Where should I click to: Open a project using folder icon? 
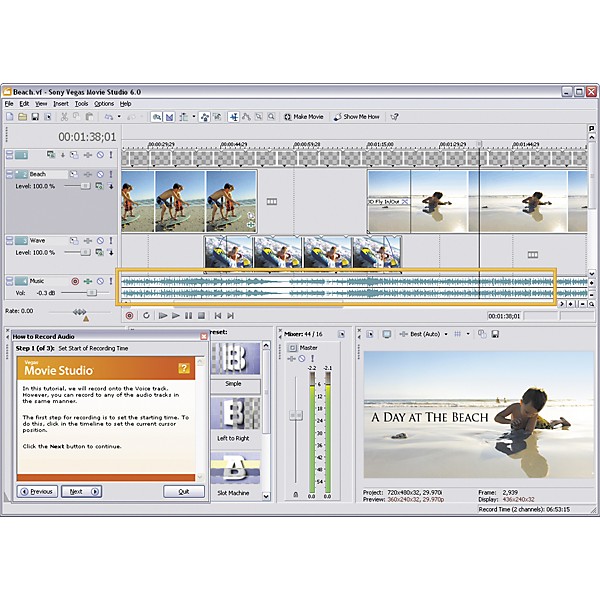(x=23, y=117)
